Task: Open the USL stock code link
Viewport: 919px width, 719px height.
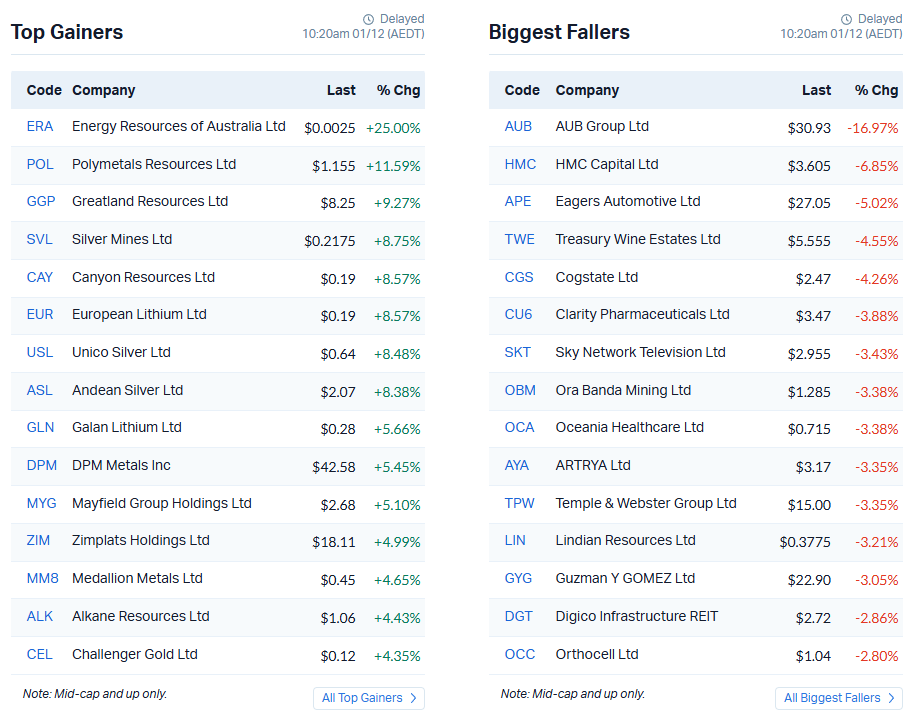Action: (40, 353)
